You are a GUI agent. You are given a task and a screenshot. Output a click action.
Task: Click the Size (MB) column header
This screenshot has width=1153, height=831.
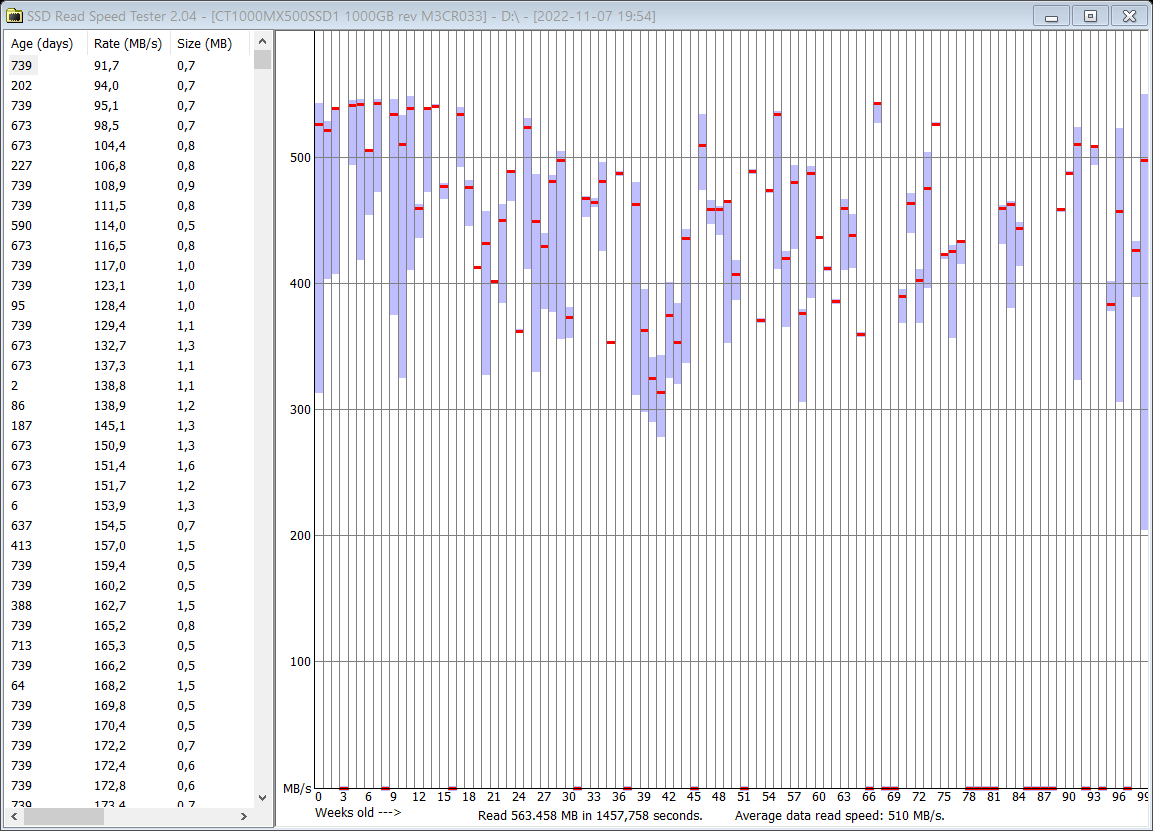[209, 43]
